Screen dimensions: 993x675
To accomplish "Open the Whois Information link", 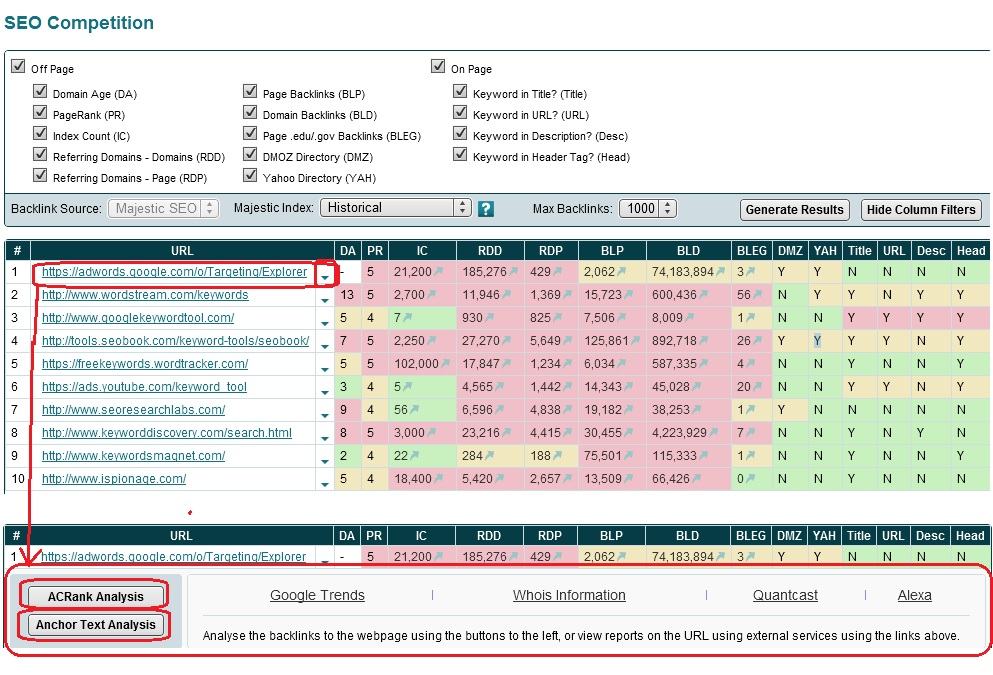I will [x=569, y=595].
